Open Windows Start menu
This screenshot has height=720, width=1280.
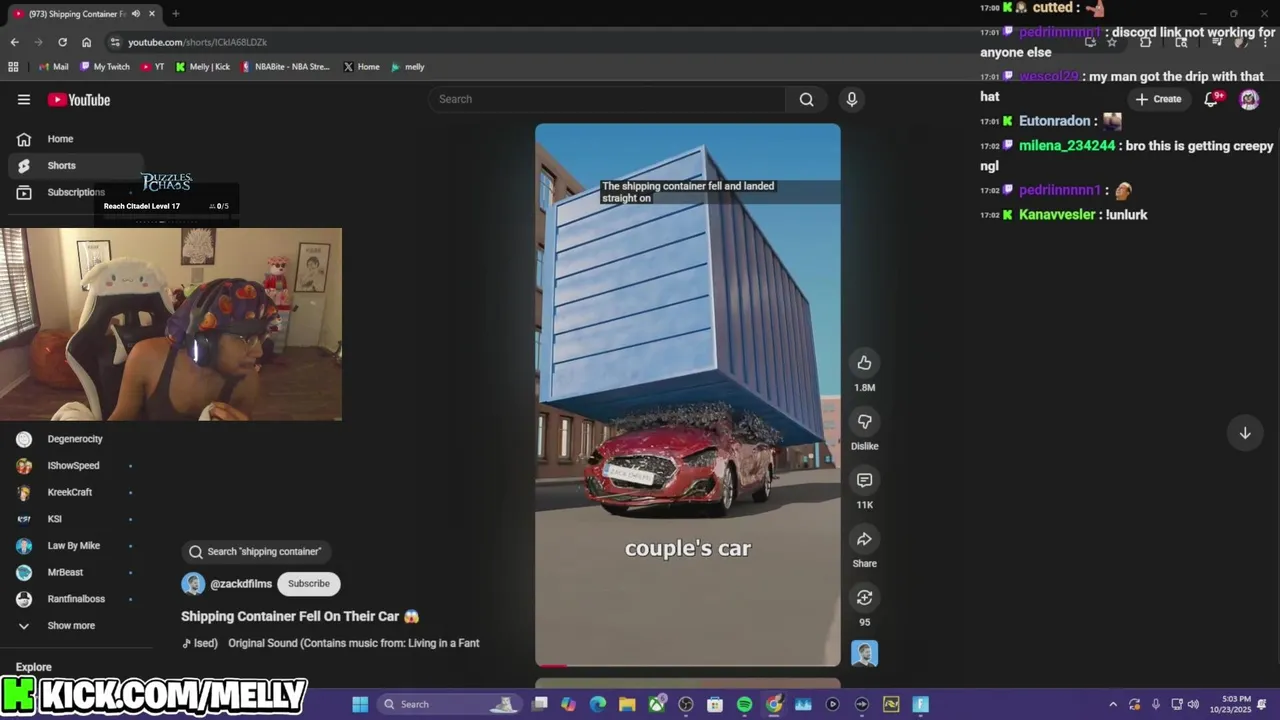pyautogui.click(x=360, y=704)
